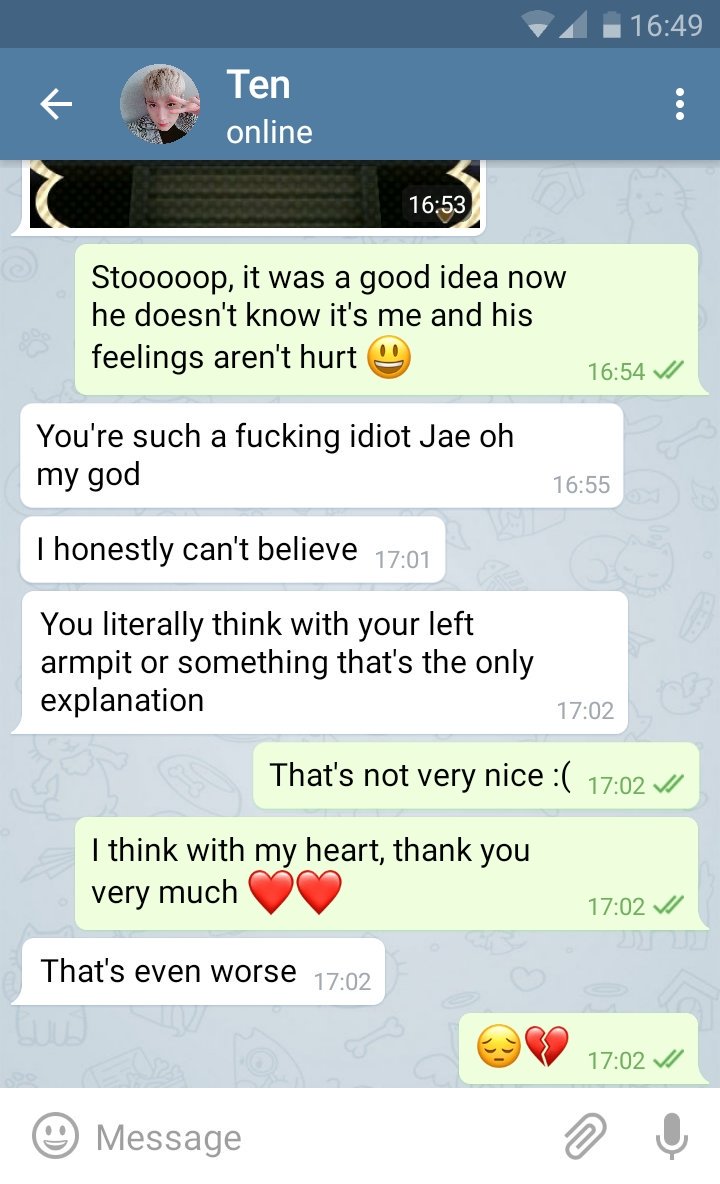Open Ten's profile picture
Viewport: 720px width, 1184px height.
160,104
